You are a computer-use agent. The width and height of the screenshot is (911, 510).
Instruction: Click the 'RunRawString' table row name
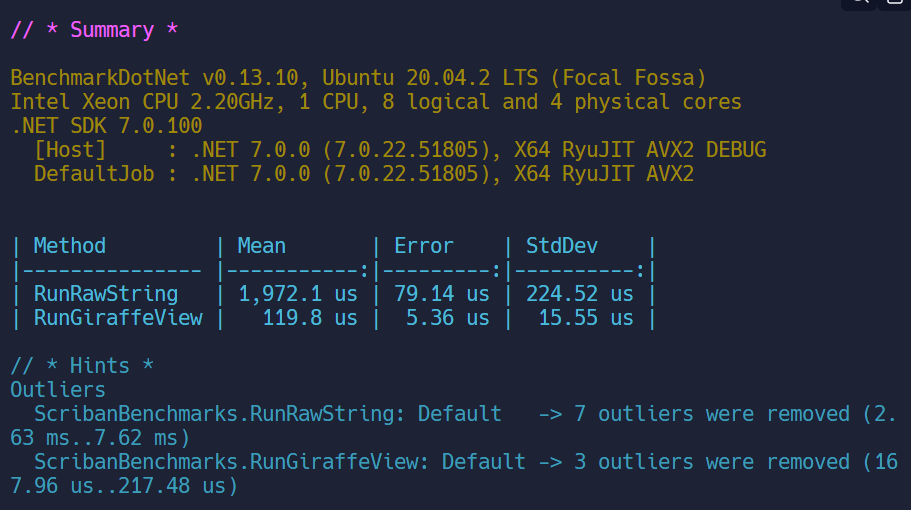click(106, 294)
